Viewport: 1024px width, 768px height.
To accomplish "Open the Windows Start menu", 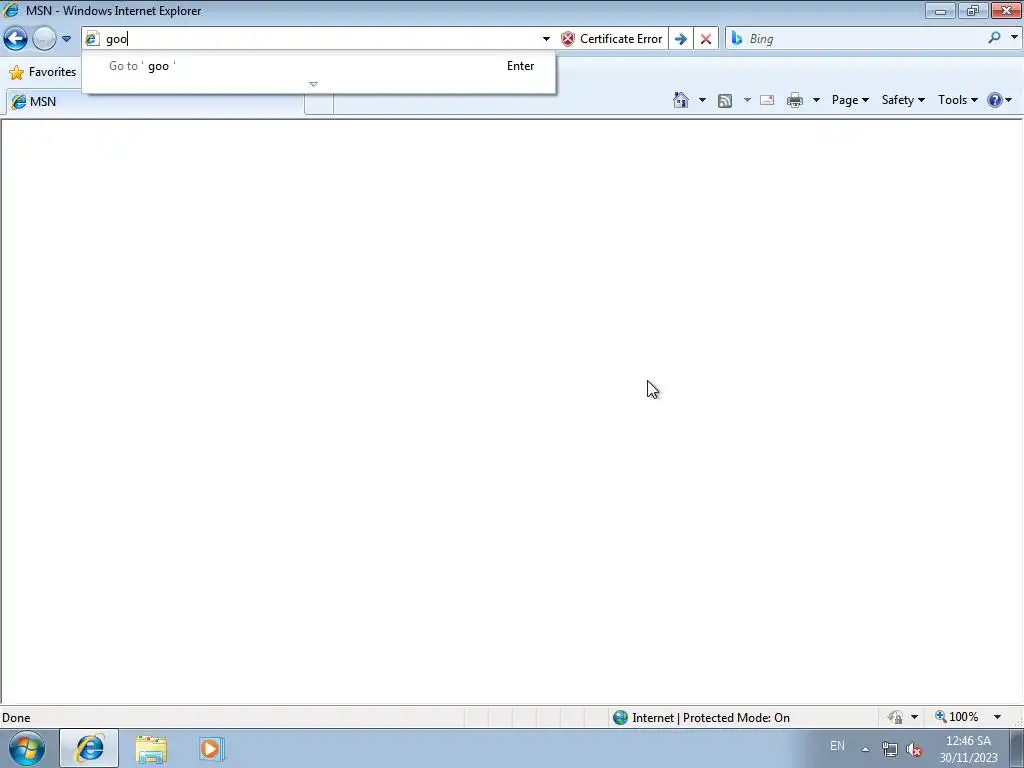I will coord(27,748).
